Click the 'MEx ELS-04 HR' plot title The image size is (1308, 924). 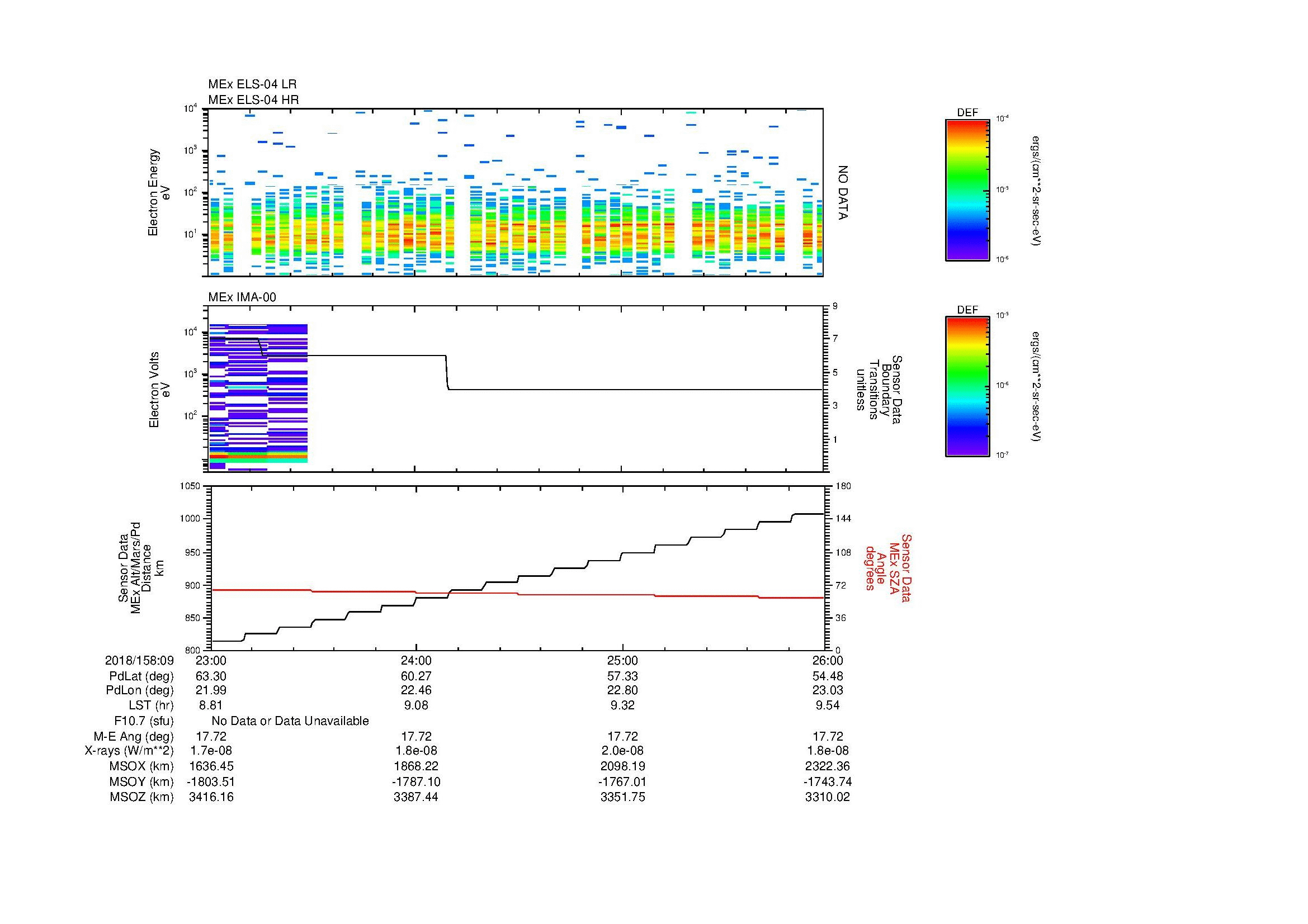tap(253, 99)
